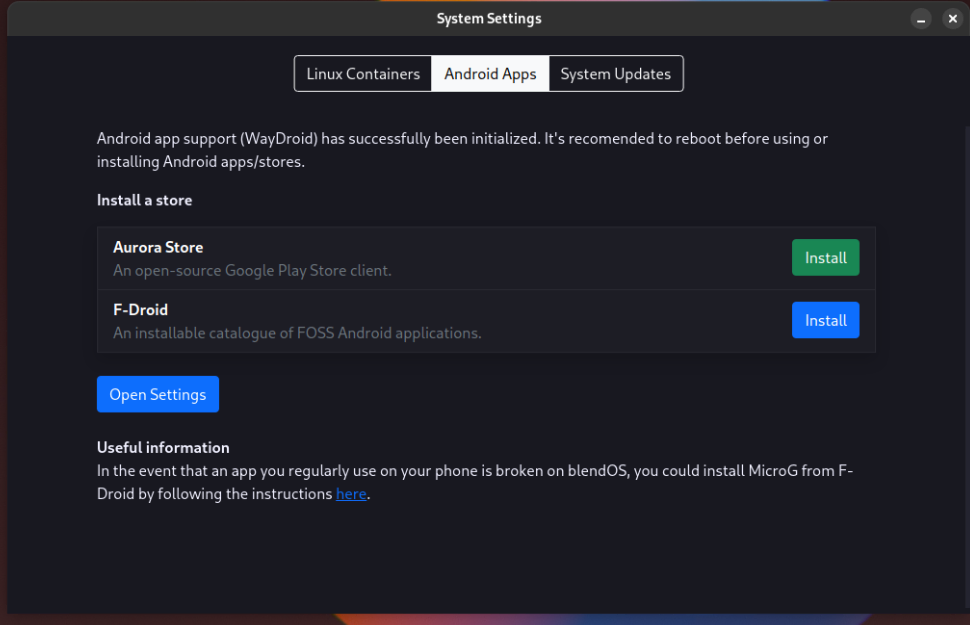
Task: Switch to the Linux Containers tab
Action: tap(363, 74)
